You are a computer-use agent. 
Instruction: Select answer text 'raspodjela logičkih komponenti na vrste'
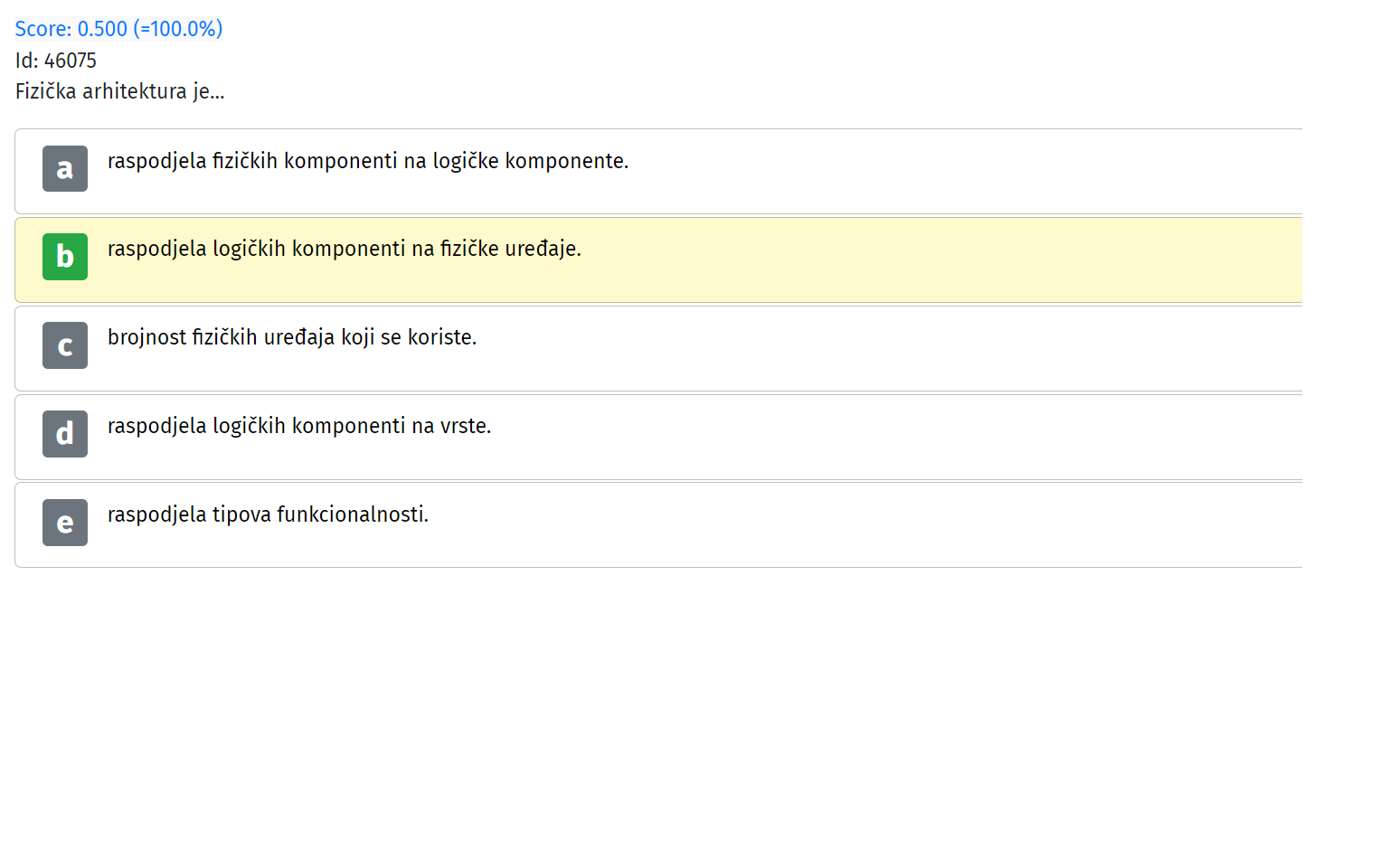[x=299, y=426]
